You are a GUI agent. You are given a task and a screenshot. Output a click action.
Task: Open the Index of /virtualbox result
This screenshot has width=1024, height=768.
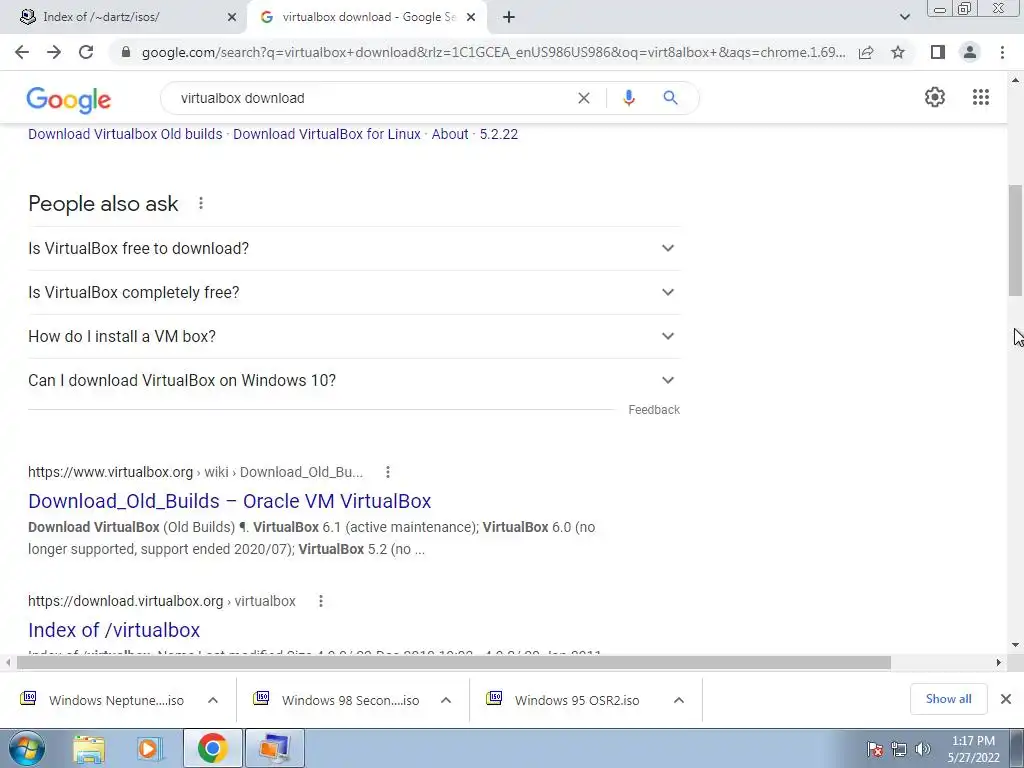tap(114, 630)
